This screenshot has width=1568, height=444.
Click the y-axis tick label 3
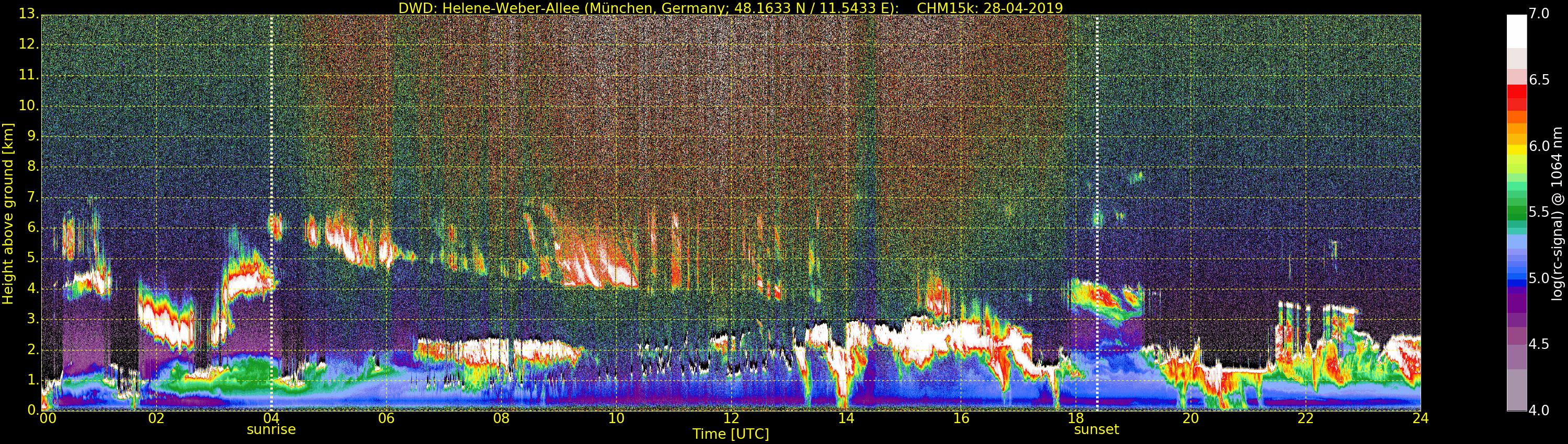pyautogui.click(x=33, y=319)
